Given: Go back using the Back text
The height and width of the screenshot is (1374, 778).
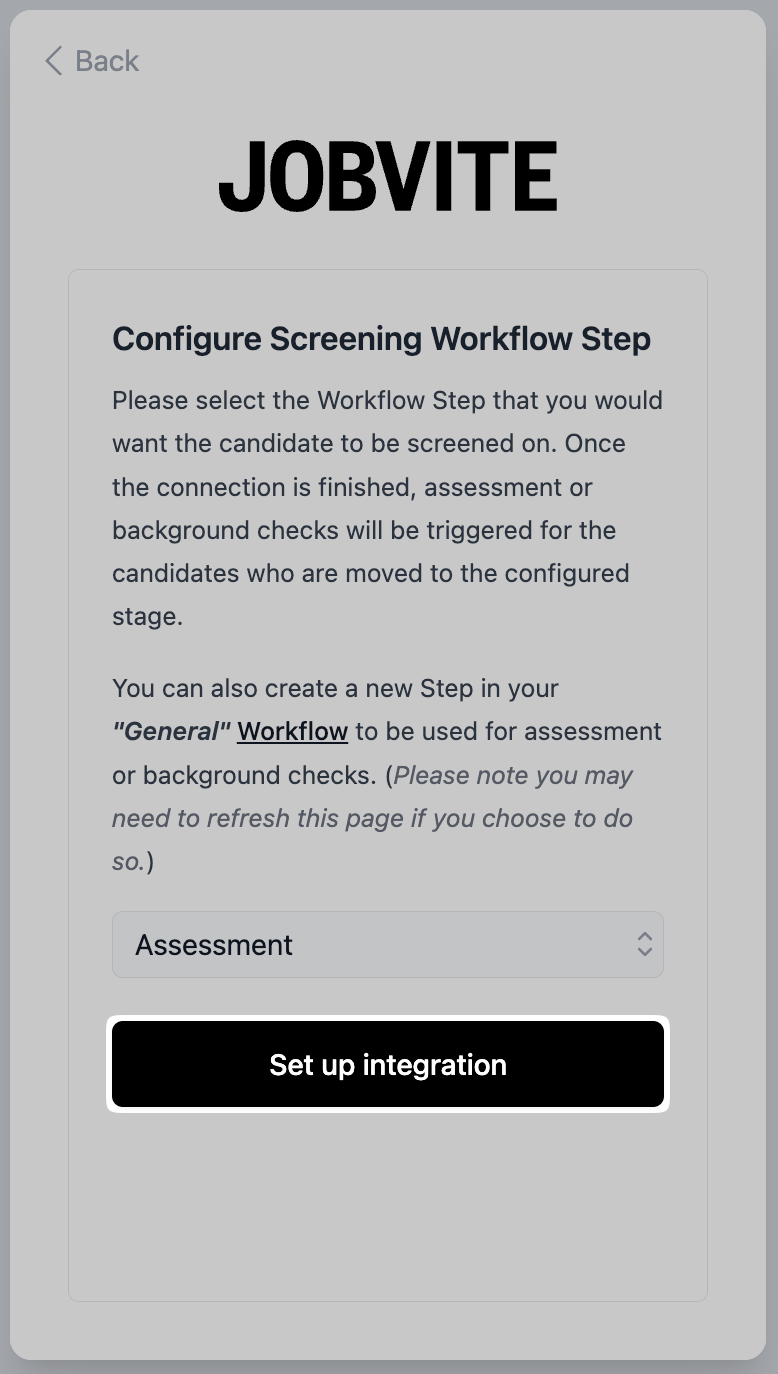Looking at the screenshot, I should pyautogui.click(x=107, y=61).
